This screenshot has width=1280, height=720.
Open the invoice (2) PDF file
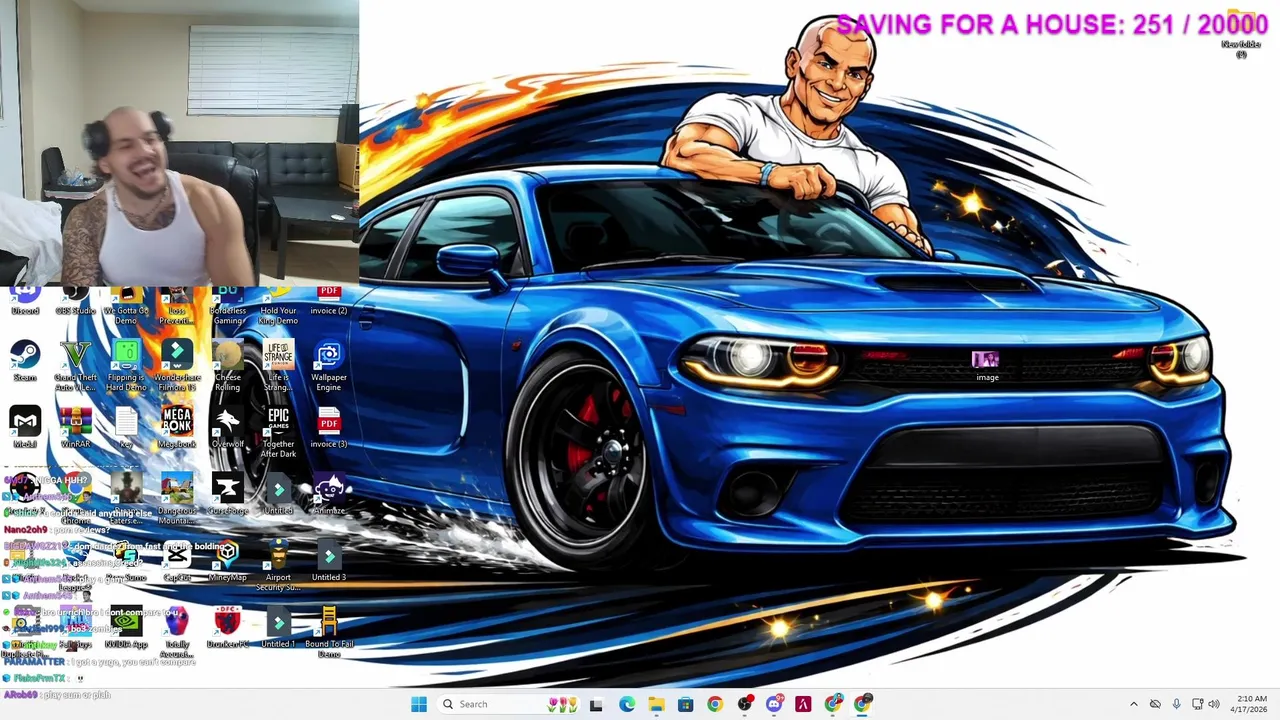(x=329, y=300)
